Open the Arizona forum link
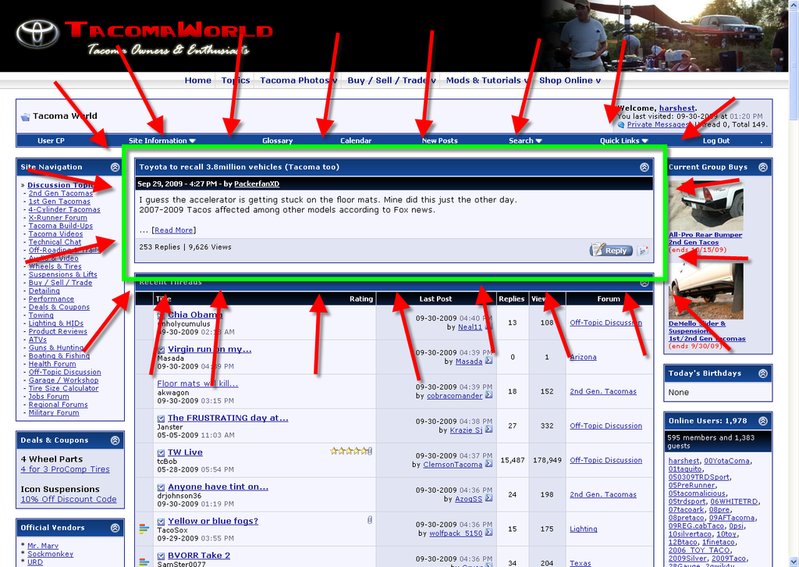 [583, 357]
